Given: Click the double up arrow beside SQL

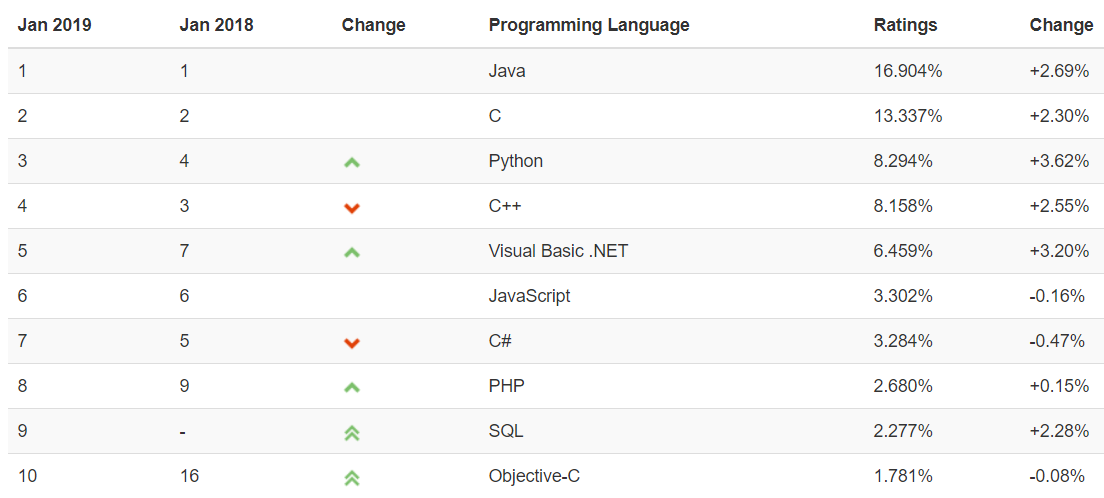Looking at the screenshot, I should point(351,432).
